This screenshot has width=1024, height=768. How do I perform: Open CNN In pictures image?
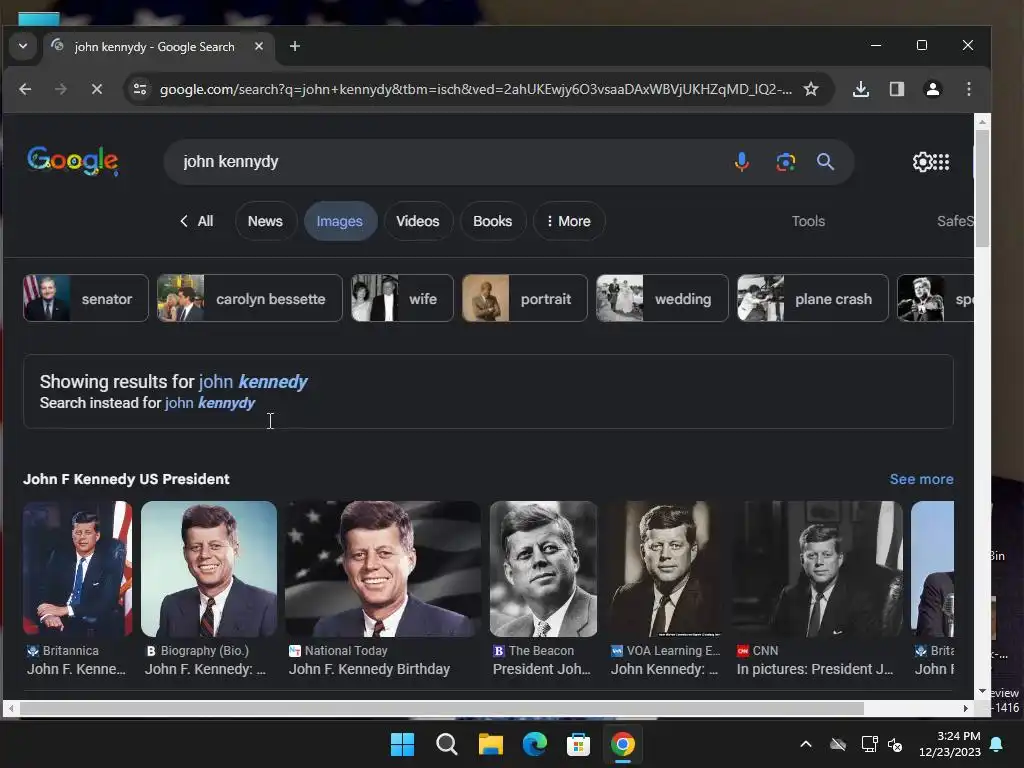(x=818, y=569)
